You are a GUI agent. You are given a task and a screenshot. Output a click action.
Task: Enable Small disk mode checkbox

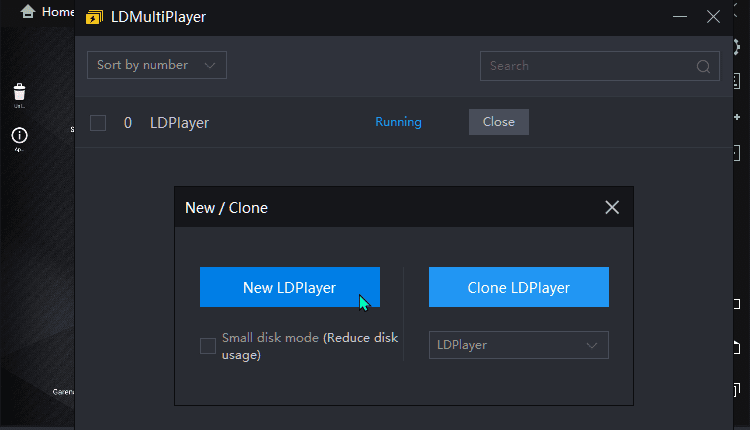click(208, 346)
